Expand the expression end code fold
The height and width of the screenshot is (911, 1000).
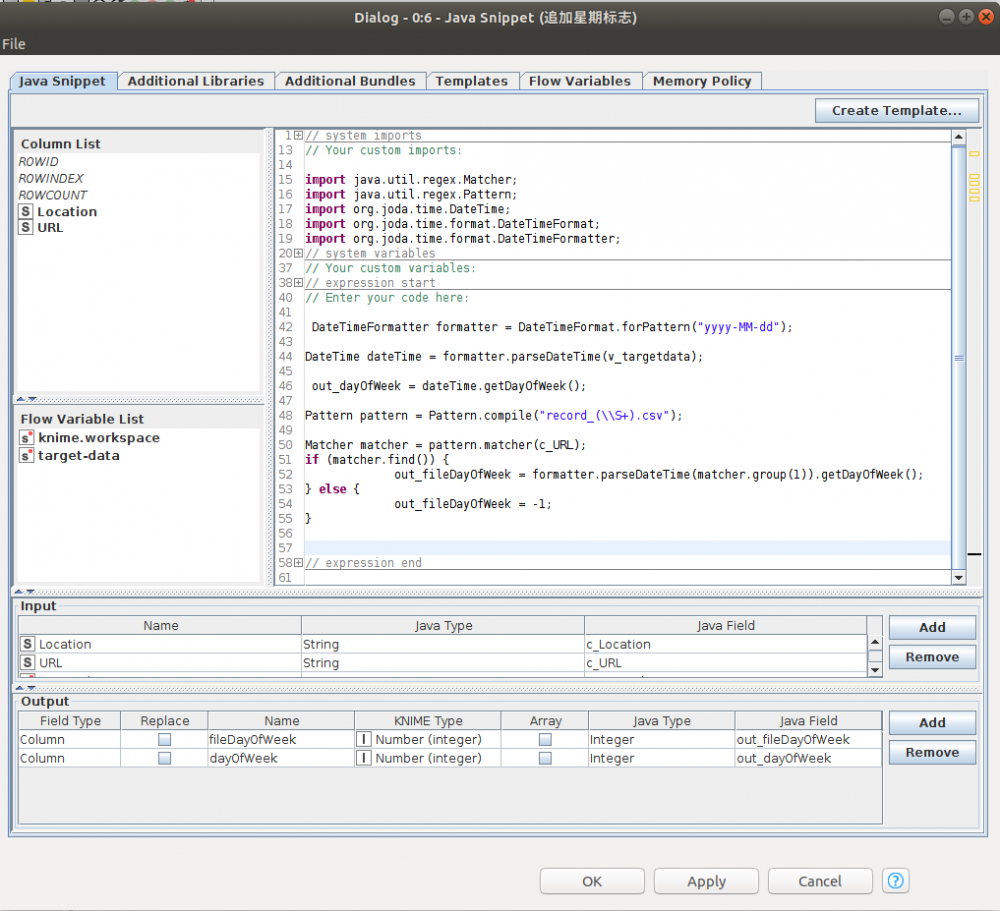click(298, 563)
